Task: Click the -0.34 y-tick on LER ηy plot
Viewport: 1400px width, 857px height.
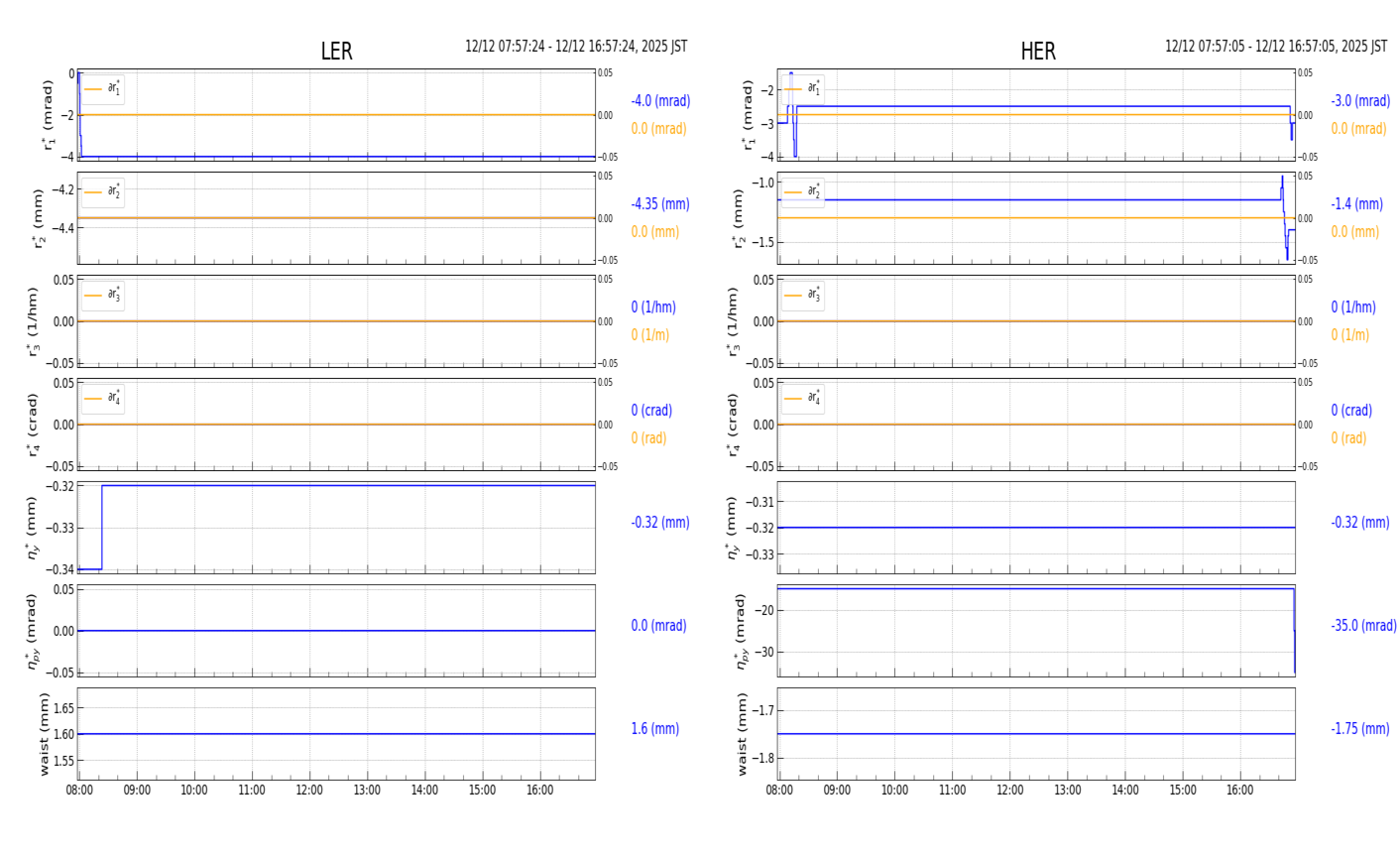Action: click(60, 569)
